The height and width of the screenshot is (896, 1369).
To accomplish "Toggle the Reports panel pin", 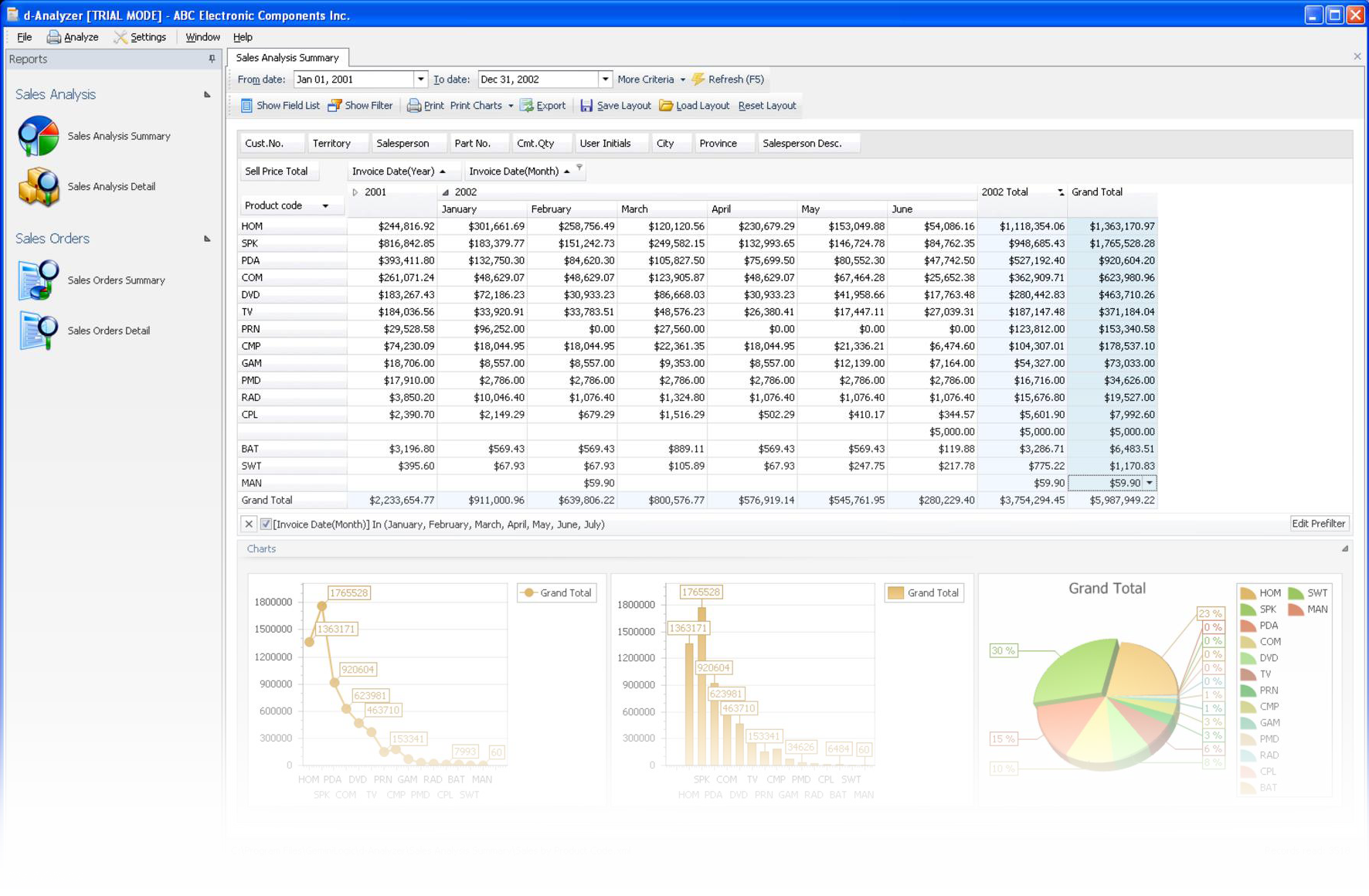I will pos(212,59).
